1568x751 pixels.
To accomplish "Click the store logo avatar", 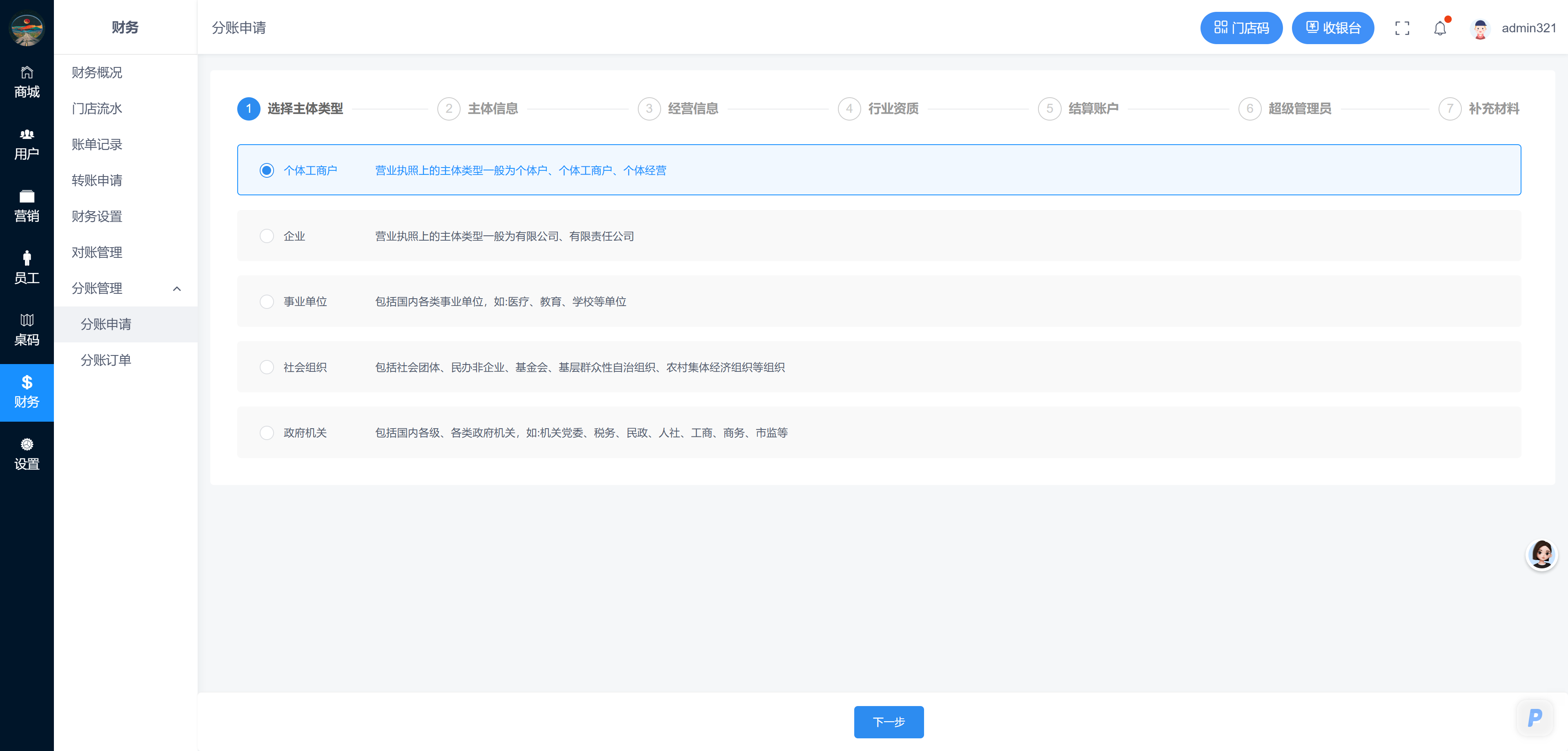I will (27, 28).
